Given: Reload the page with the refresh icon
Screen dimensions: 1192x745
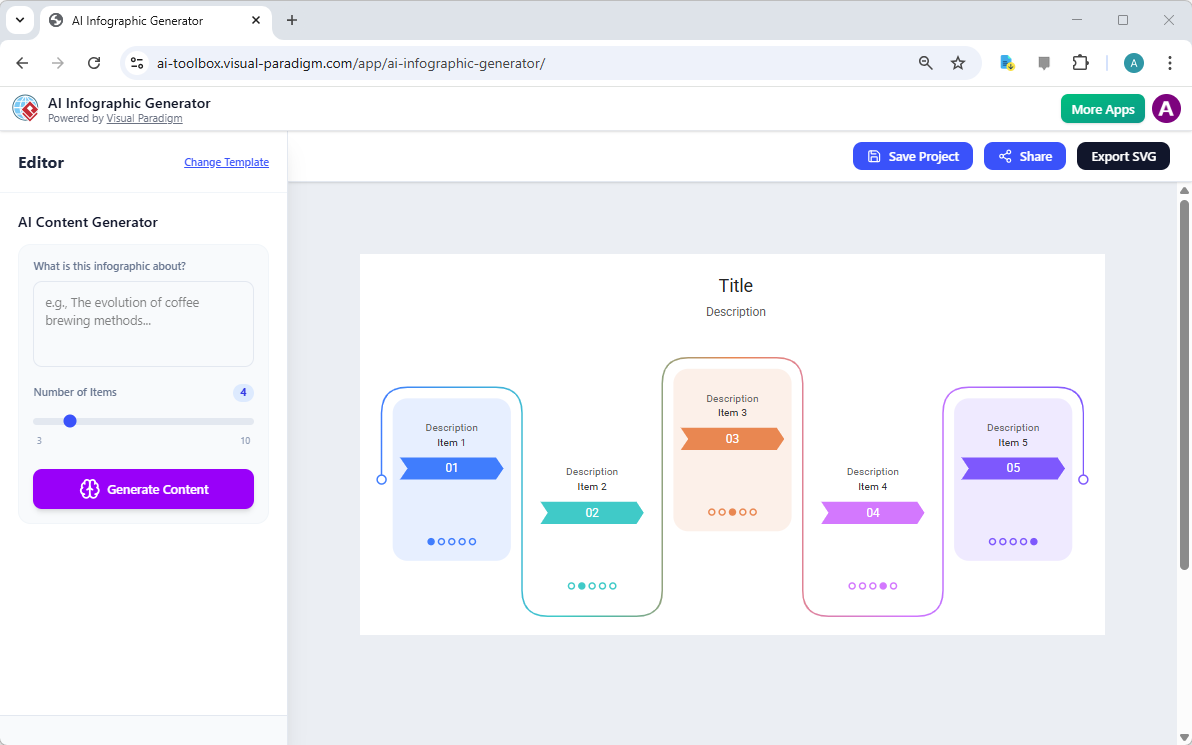Looking at the screenshot, I should pyautogui.click(x=94, y=62).
